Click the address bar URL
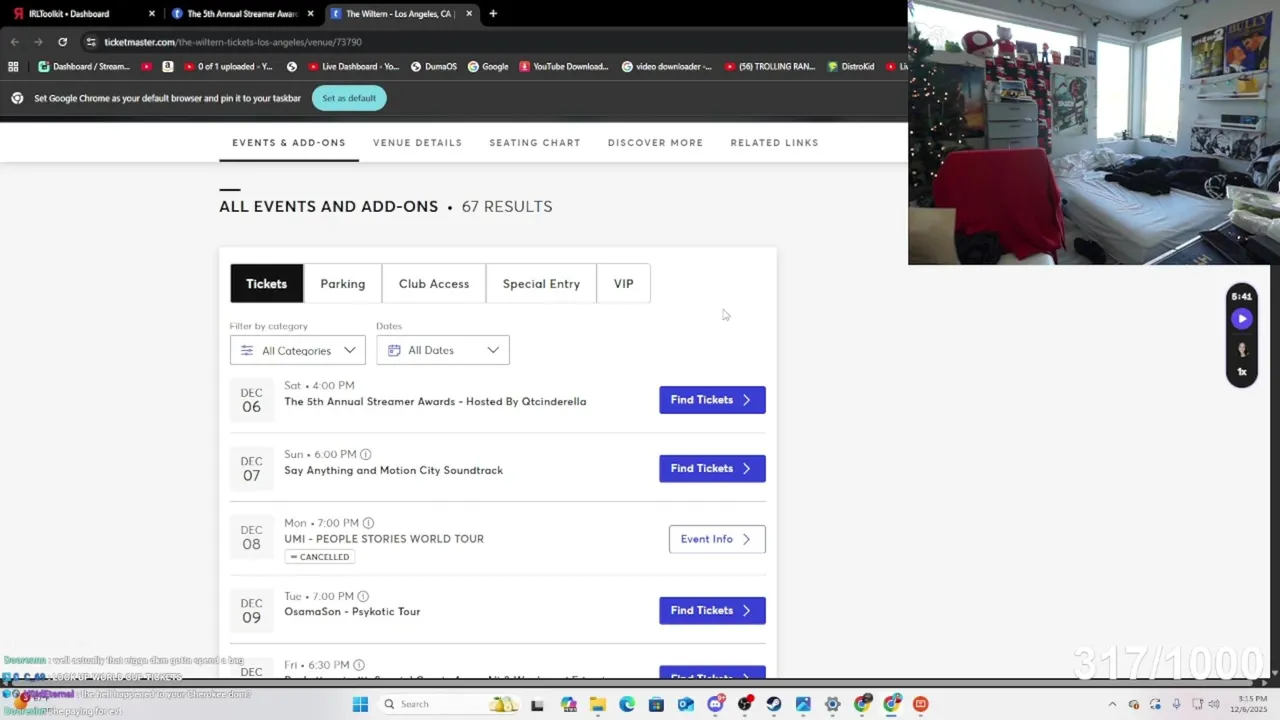1280x720 pixels. [233, 42]
